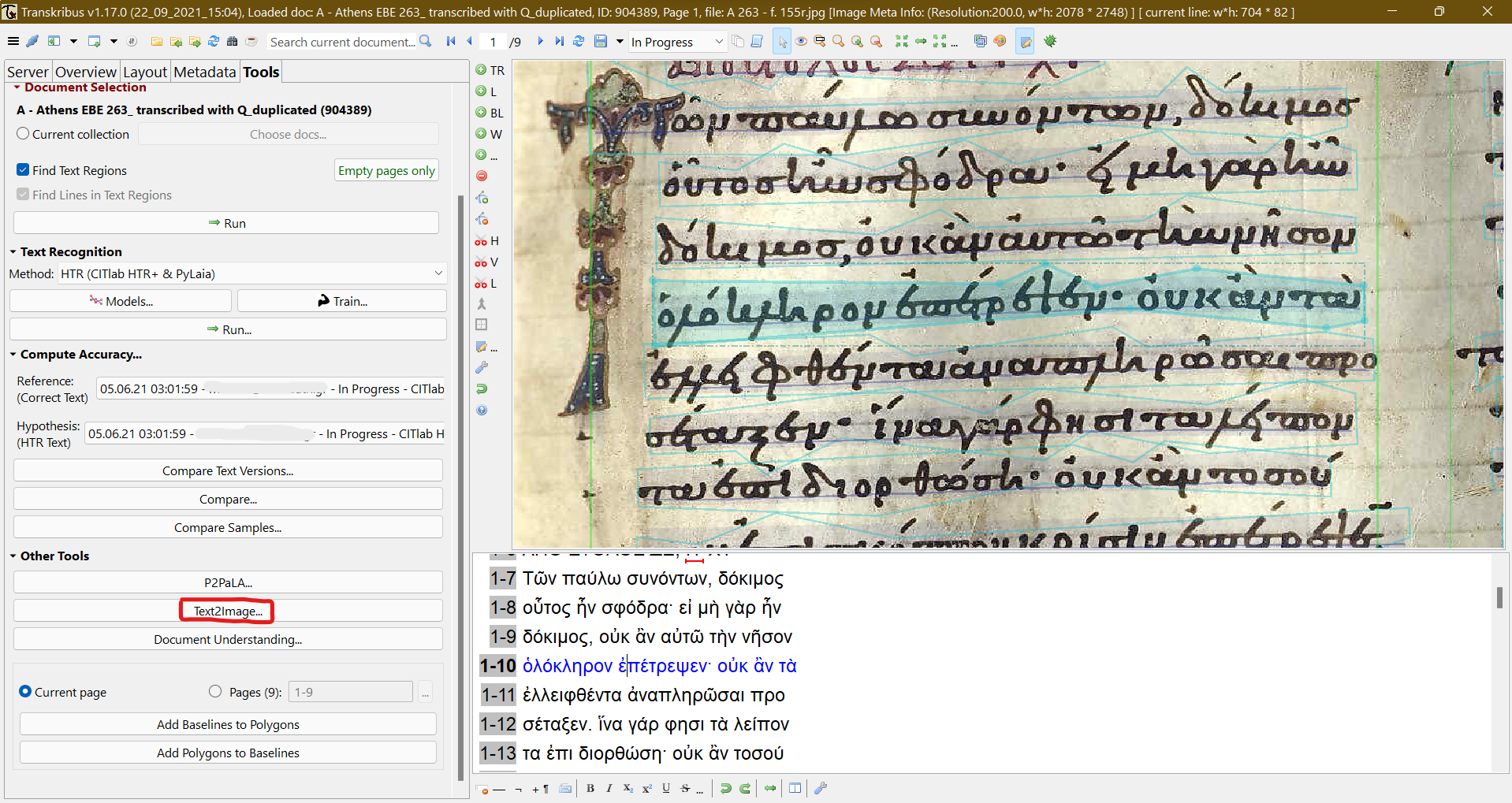The image size is (1512, 803).
Task: Select the Current collection radio button
Action: tap(23, 134)
